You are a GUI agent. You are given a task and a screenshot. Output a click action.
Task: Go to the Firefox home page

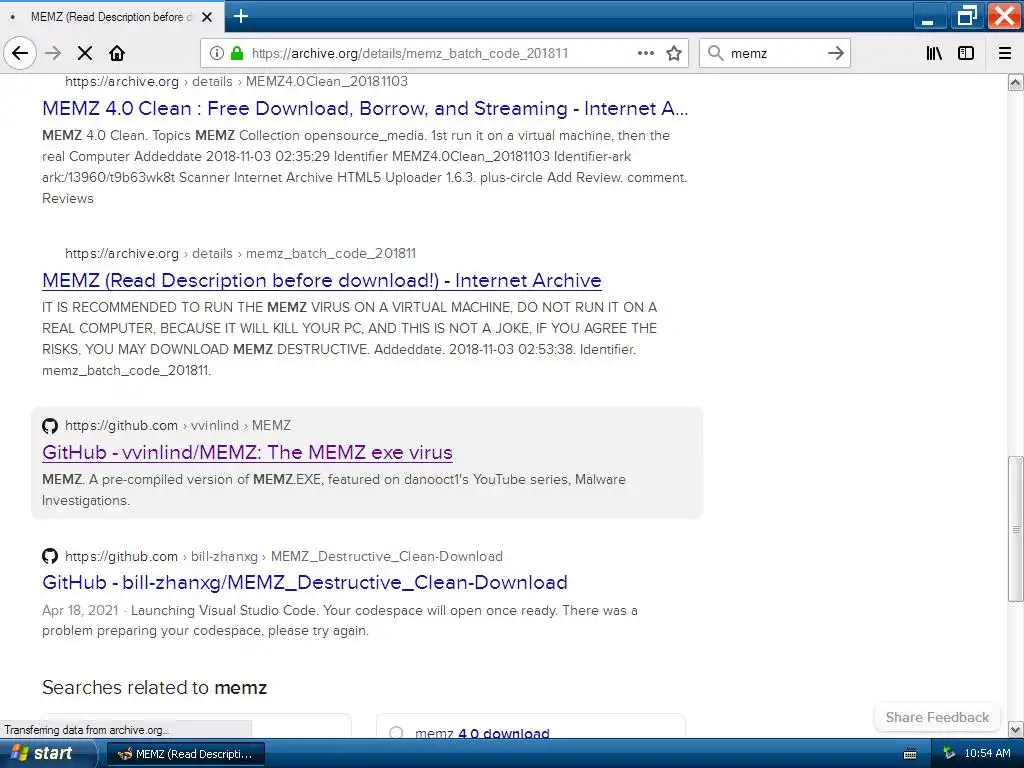click(117, 53)
